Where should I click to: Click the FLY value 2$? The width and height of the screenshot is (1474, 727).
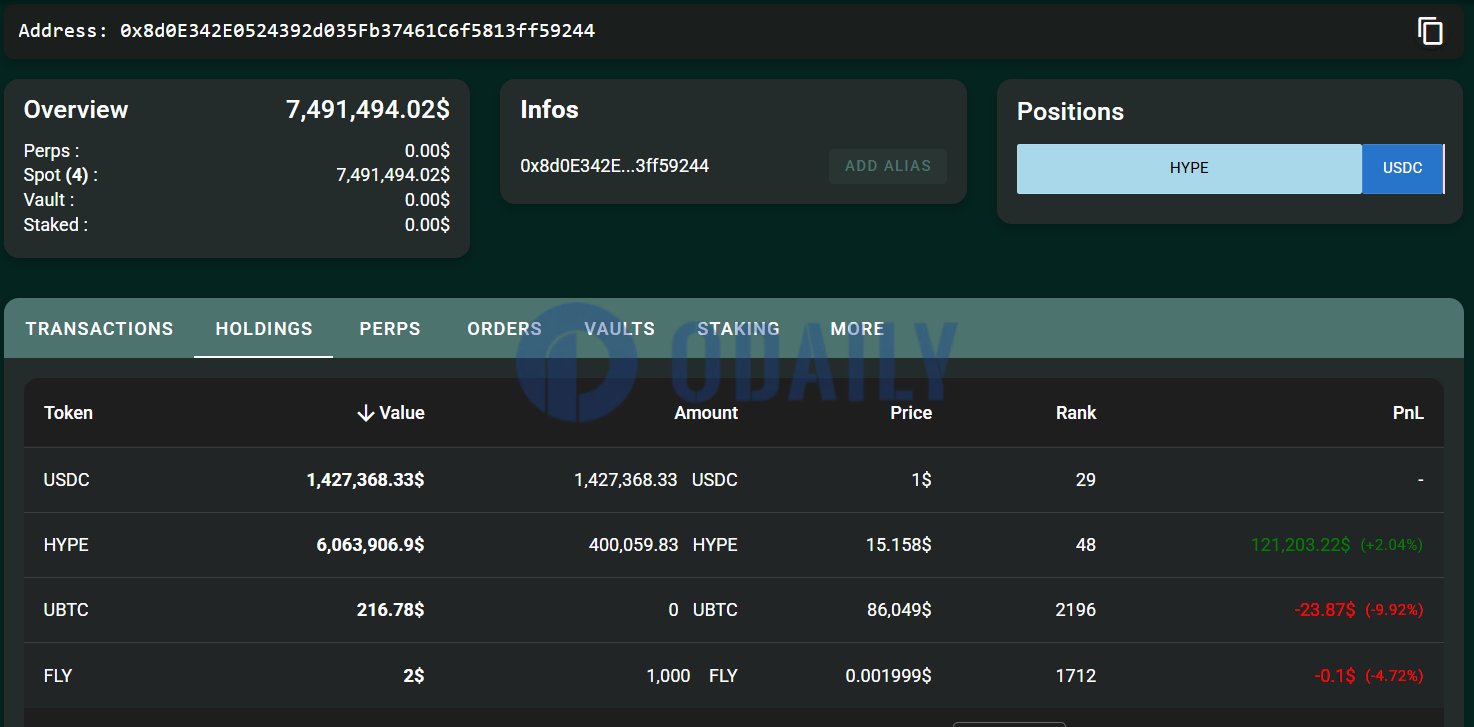[x=414, y=676]
